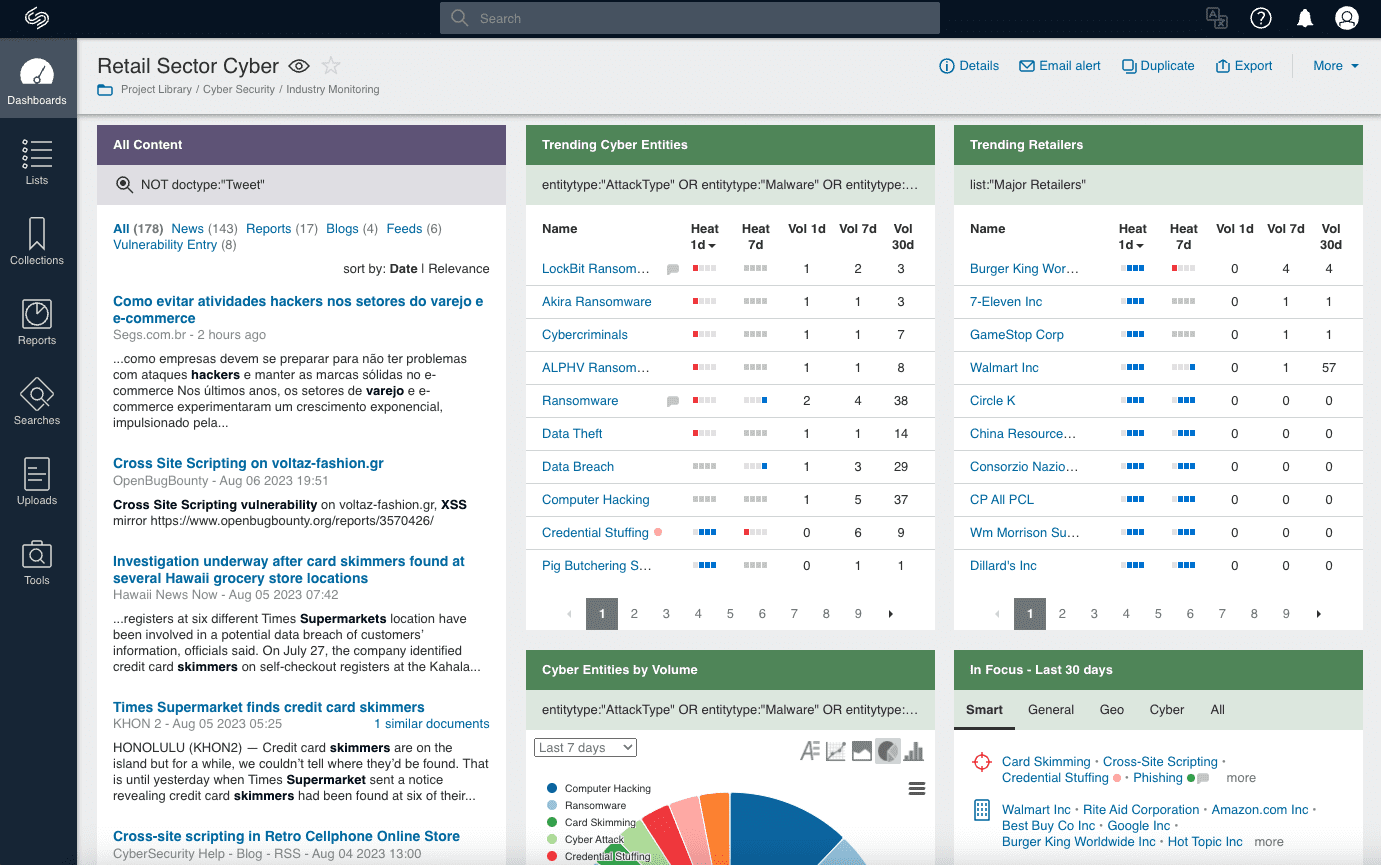Click the Project Library folder icon
The height and width of the screenshot is (865, 1381).
[105, 90]
